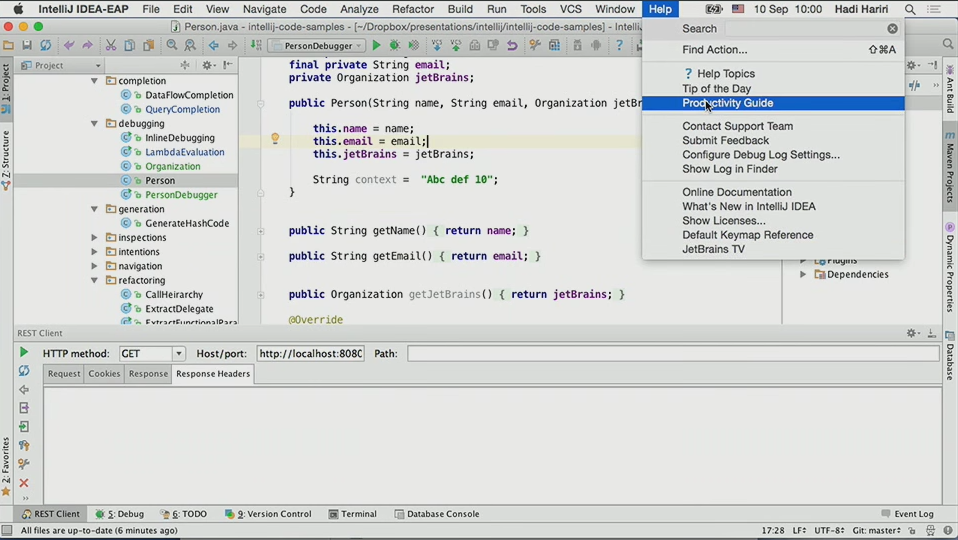Screen dimensions: 958x540
Task: Click the VCS Update Project icon
Action: (437, 45)
